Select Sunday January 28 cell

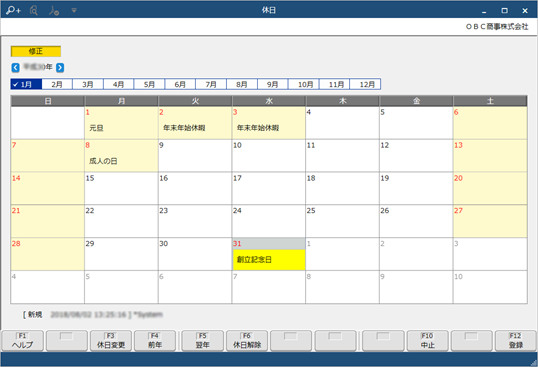pyautogui.click(x=48, y=254)
